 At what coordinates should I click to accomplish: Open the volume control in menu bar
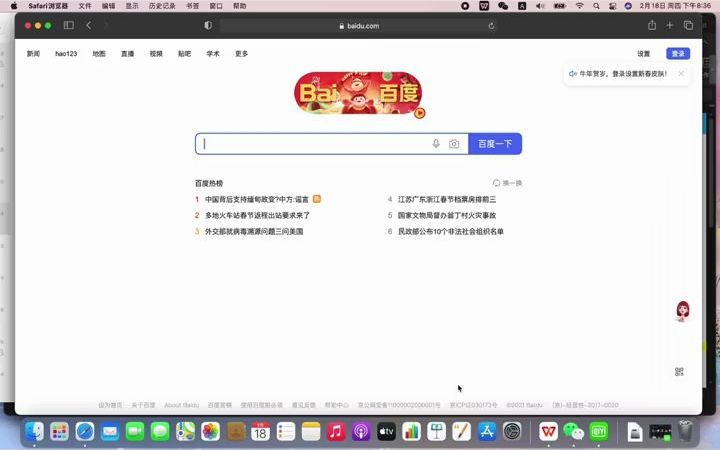point(540,6)
